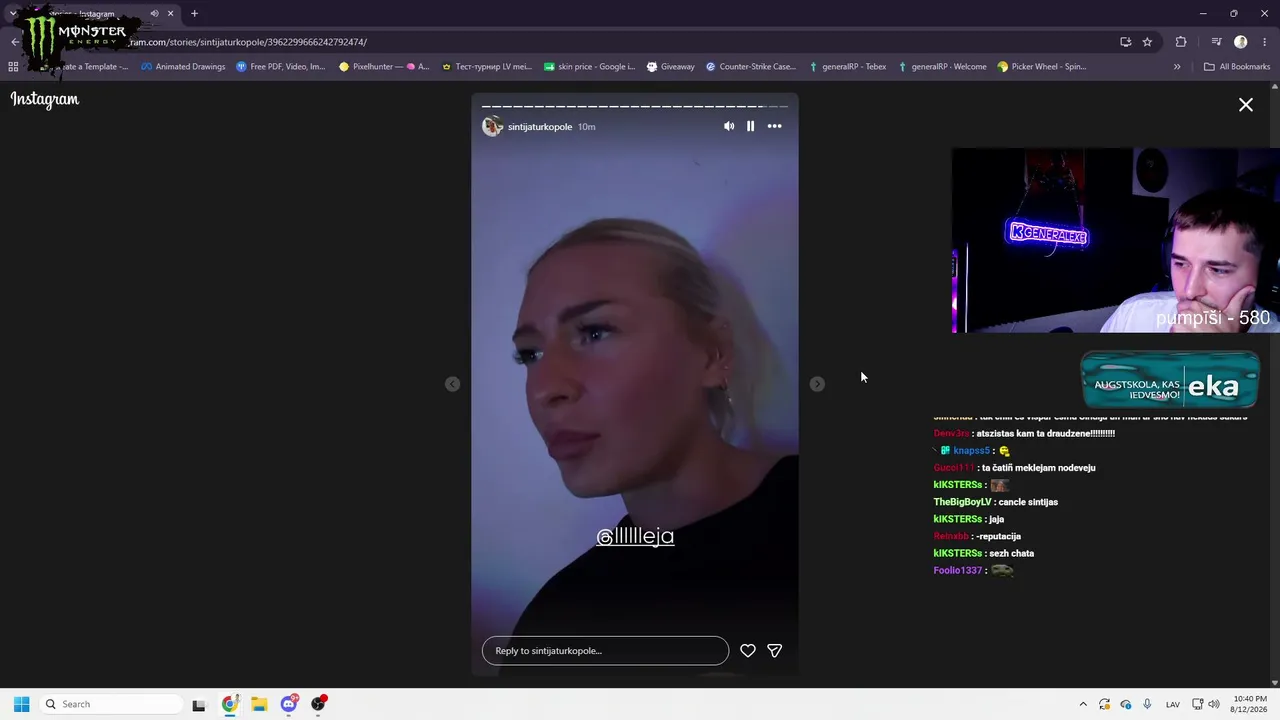Mute the Instagram tab's audio indicator
The width and height of the screenshot is (1280, 720).
tap(154, 14)
